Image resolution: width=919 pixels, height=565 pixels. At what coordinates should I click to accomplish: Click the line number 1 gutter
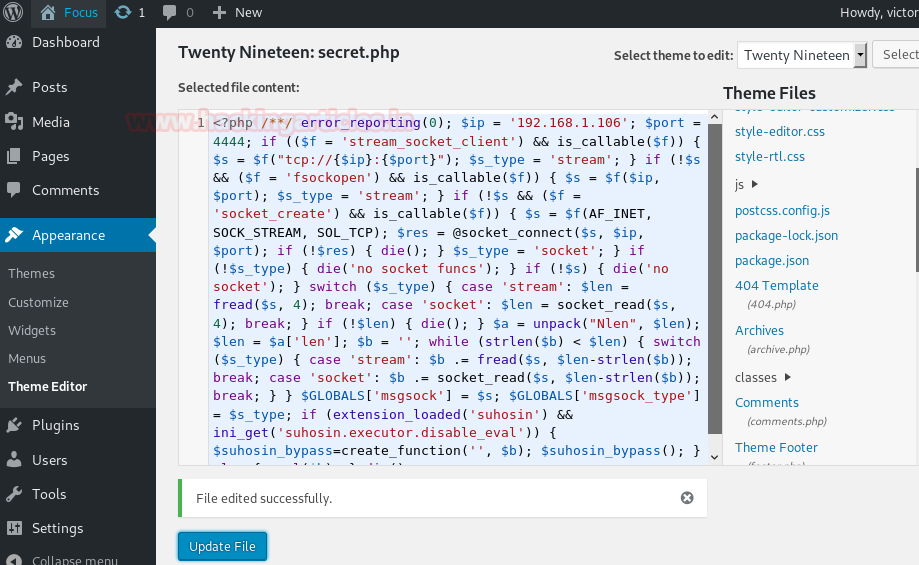click(200, 123)
